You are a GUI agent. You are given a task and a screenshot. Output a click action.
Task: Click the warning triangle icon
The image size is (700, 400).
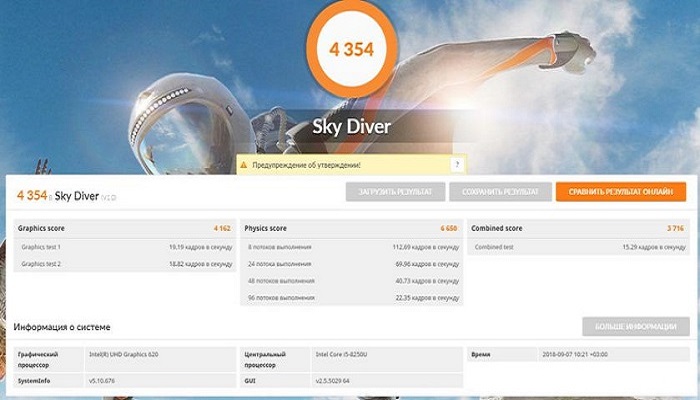click(x=243, y=165)
